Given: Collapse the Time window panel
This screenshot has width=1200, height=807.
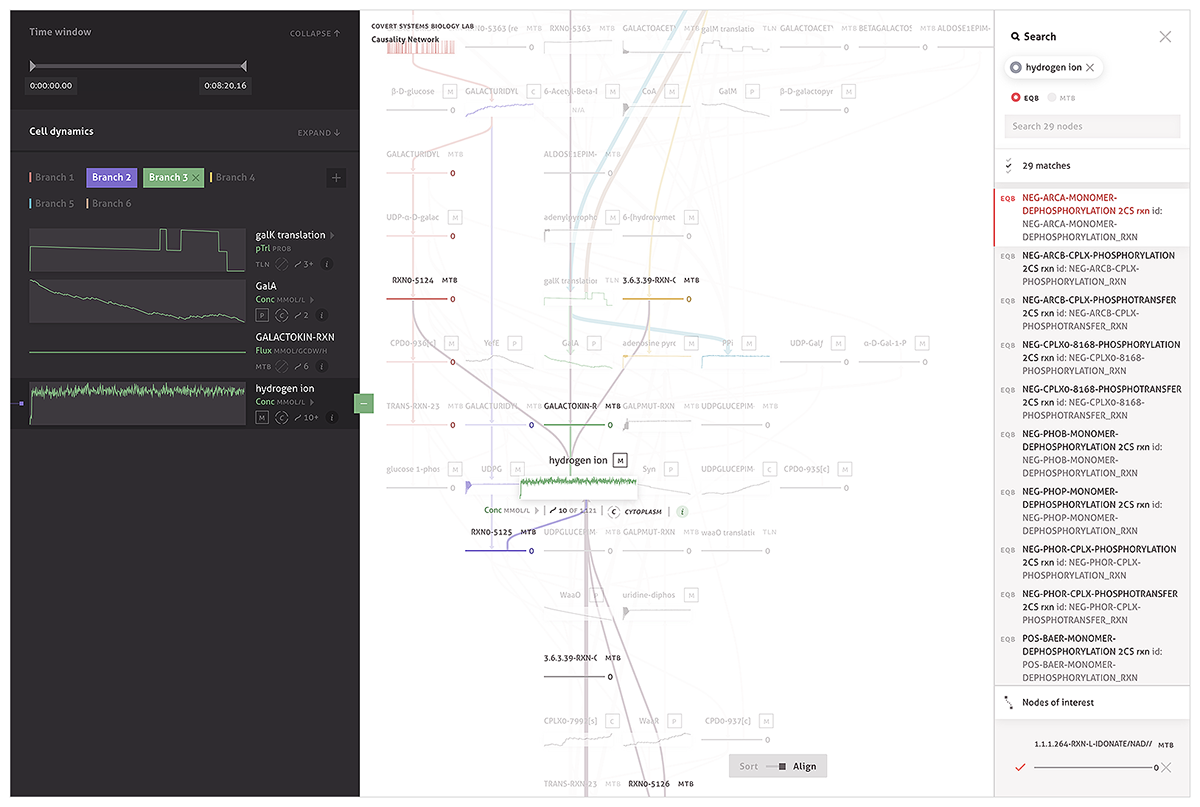Looking at the screenshot, I should click(x=315, y=34).
